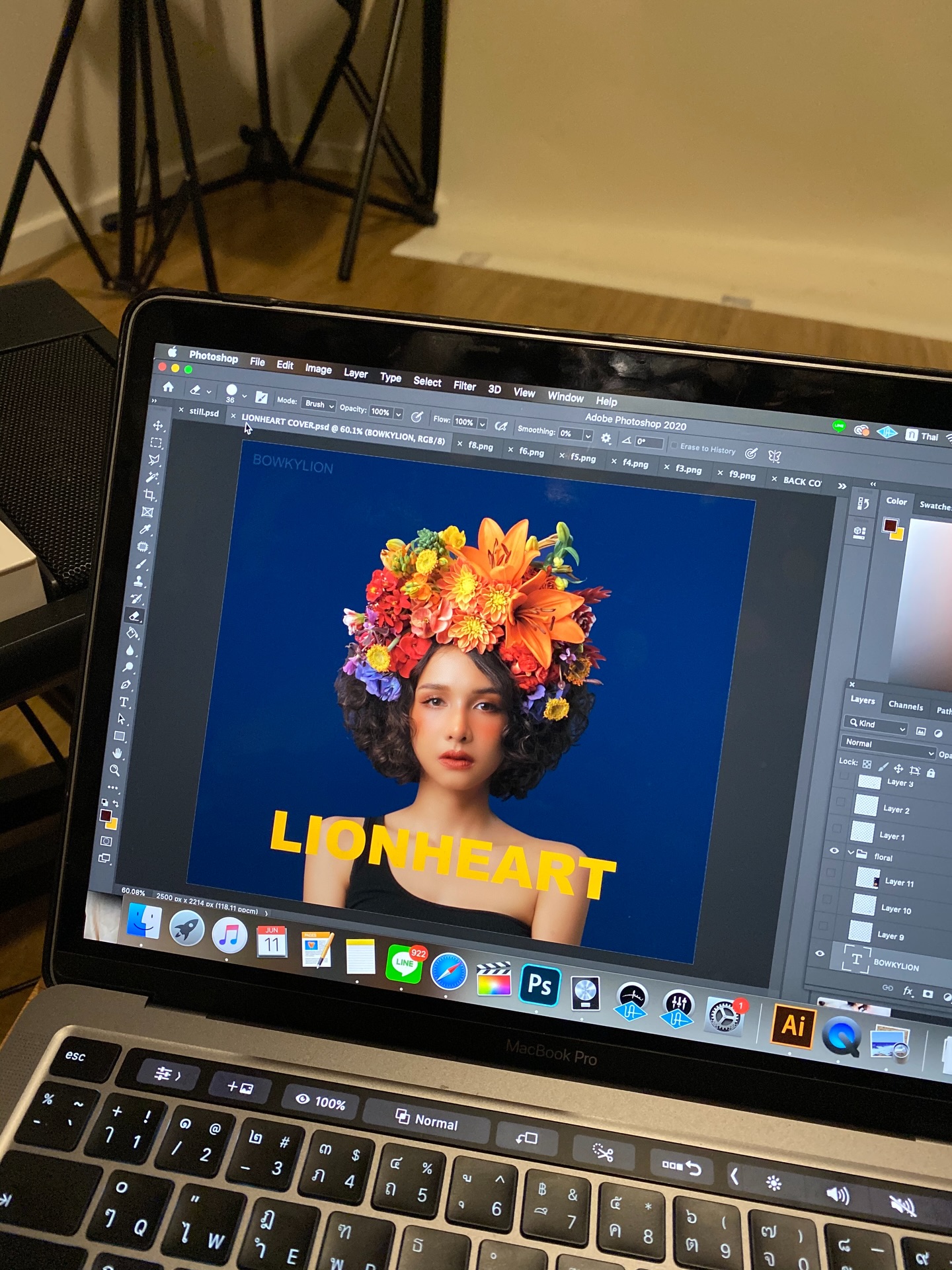Choose the Horizontal Type tool
Screen dimensions: 952x1270
[x=124, y=702]
